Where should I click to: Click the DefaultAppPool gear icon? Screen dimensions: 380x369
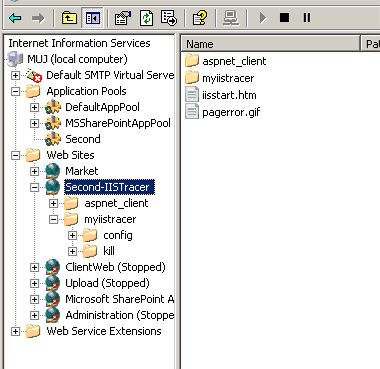coord(53,107)
